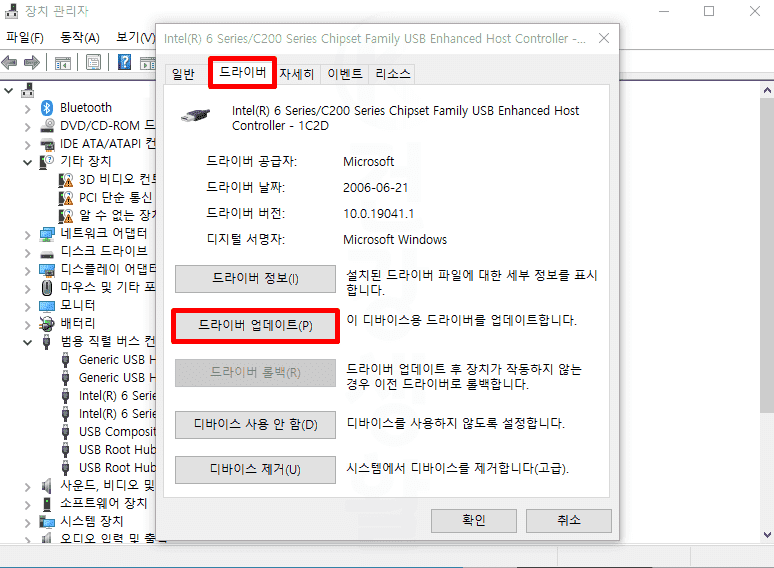Click the 드라이버 정보(I) button
Screen dimensions: 774x568
[x=255, y=279]
